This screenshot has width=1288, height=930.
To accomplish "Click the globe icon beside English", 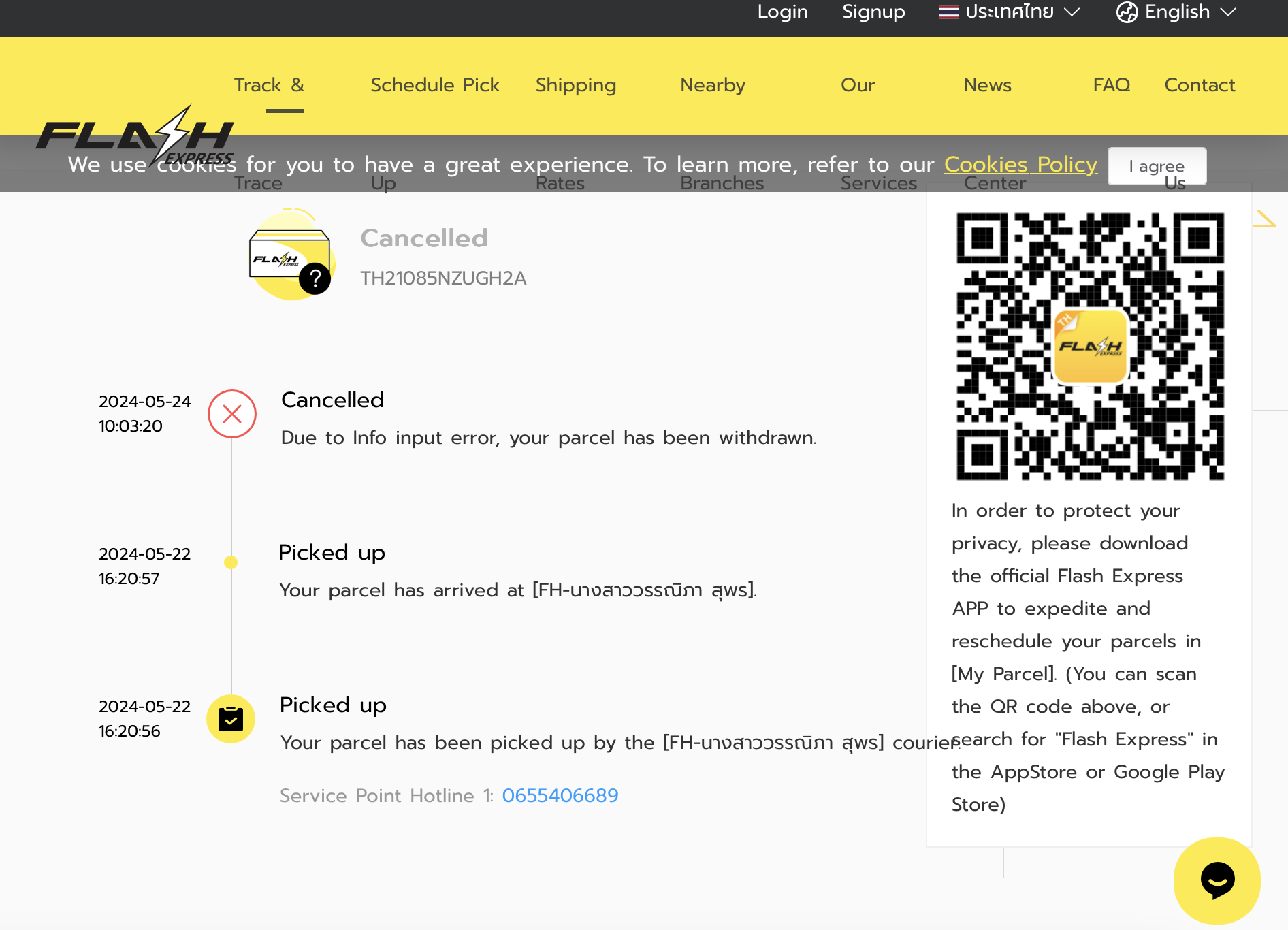I will point(1127,12).
